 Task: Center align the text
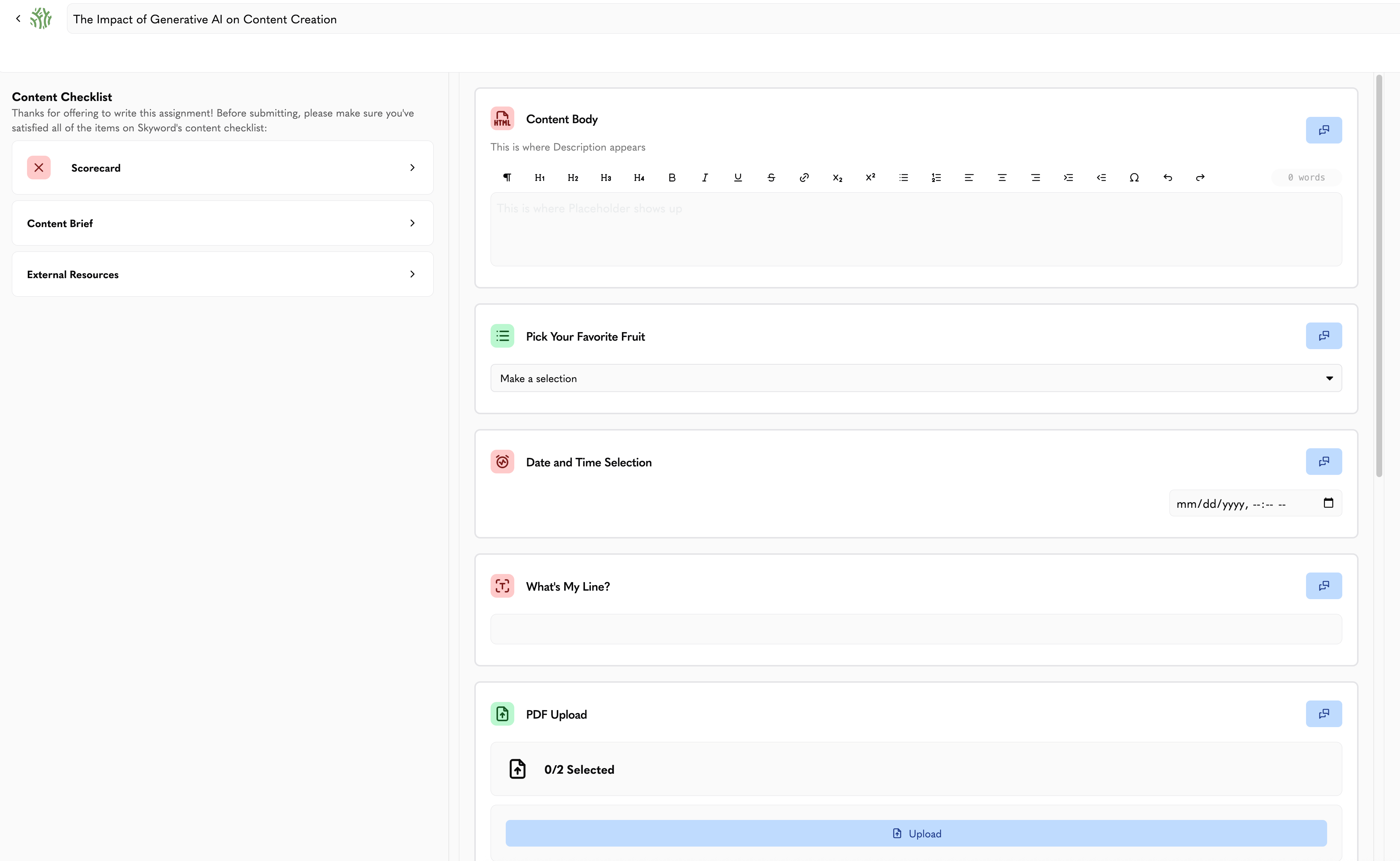pyautogui.click(x=1002, y=178)
